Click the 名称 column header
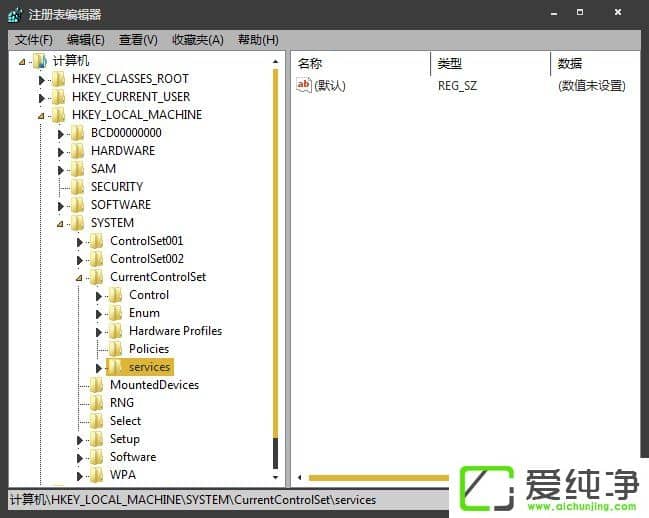Screen dimensions: 649x518 point(310,64)
